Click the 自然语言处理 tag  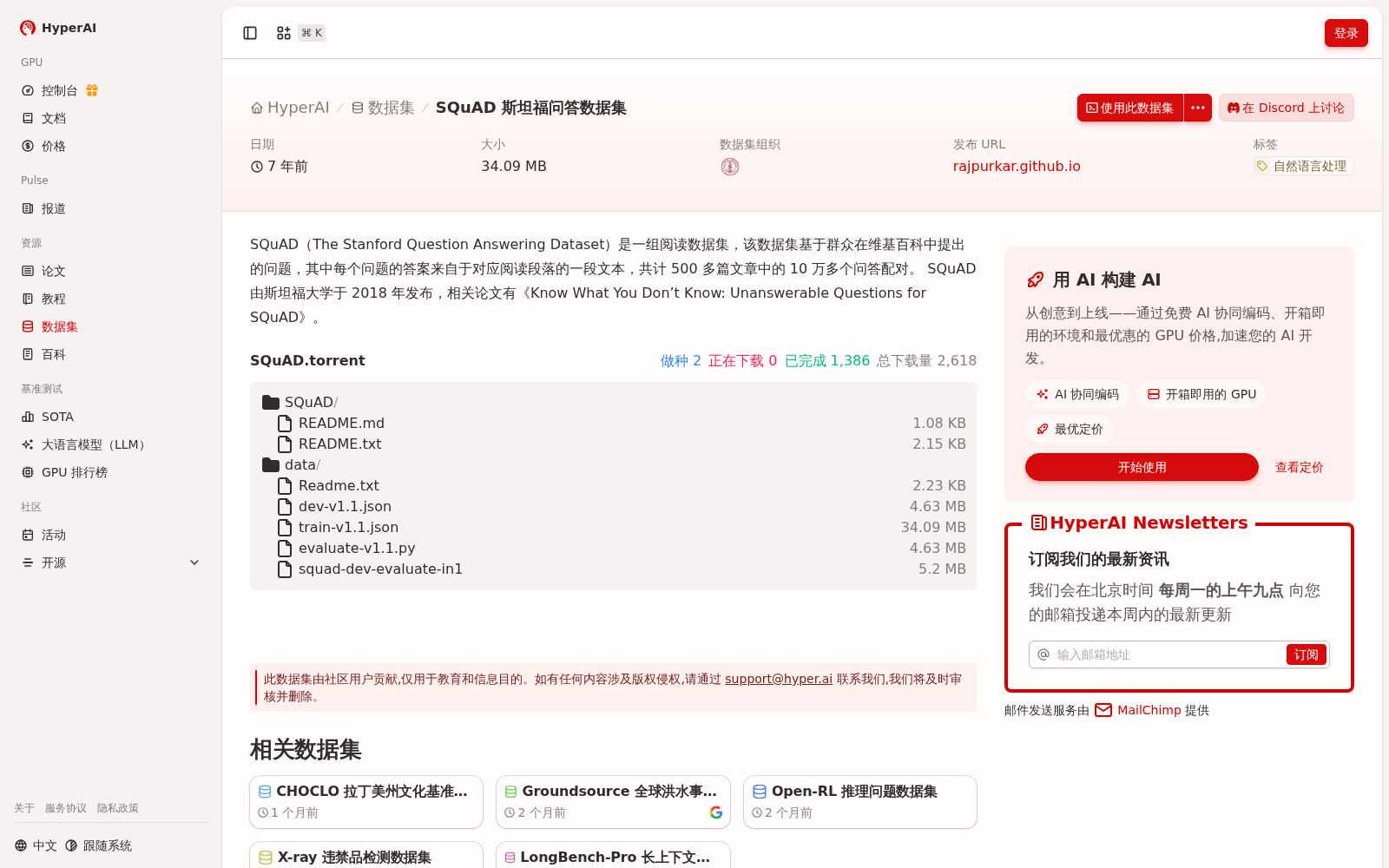click(x=1303, y=166)
